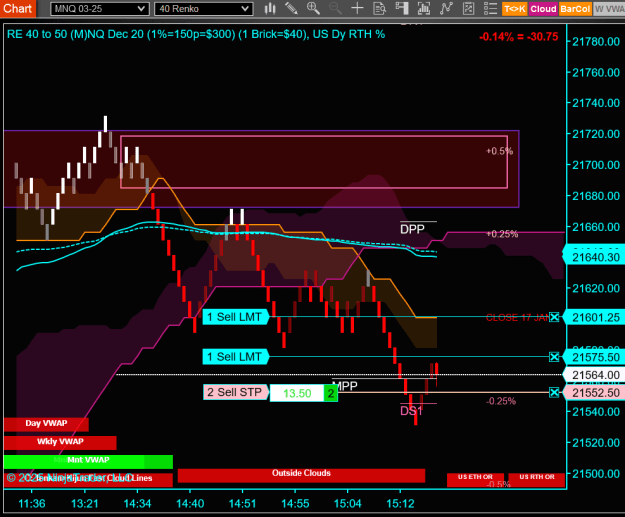Click the 2 Sell STP order label

click(x=236, y=392)
